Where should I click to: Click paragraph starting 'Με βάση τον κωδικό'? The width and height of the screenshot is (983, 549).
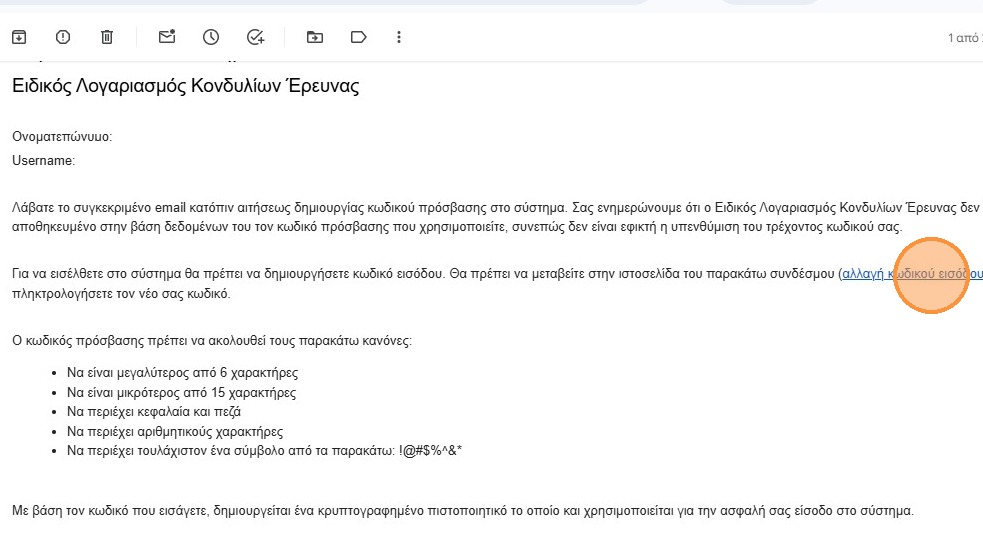pos(463,511)
